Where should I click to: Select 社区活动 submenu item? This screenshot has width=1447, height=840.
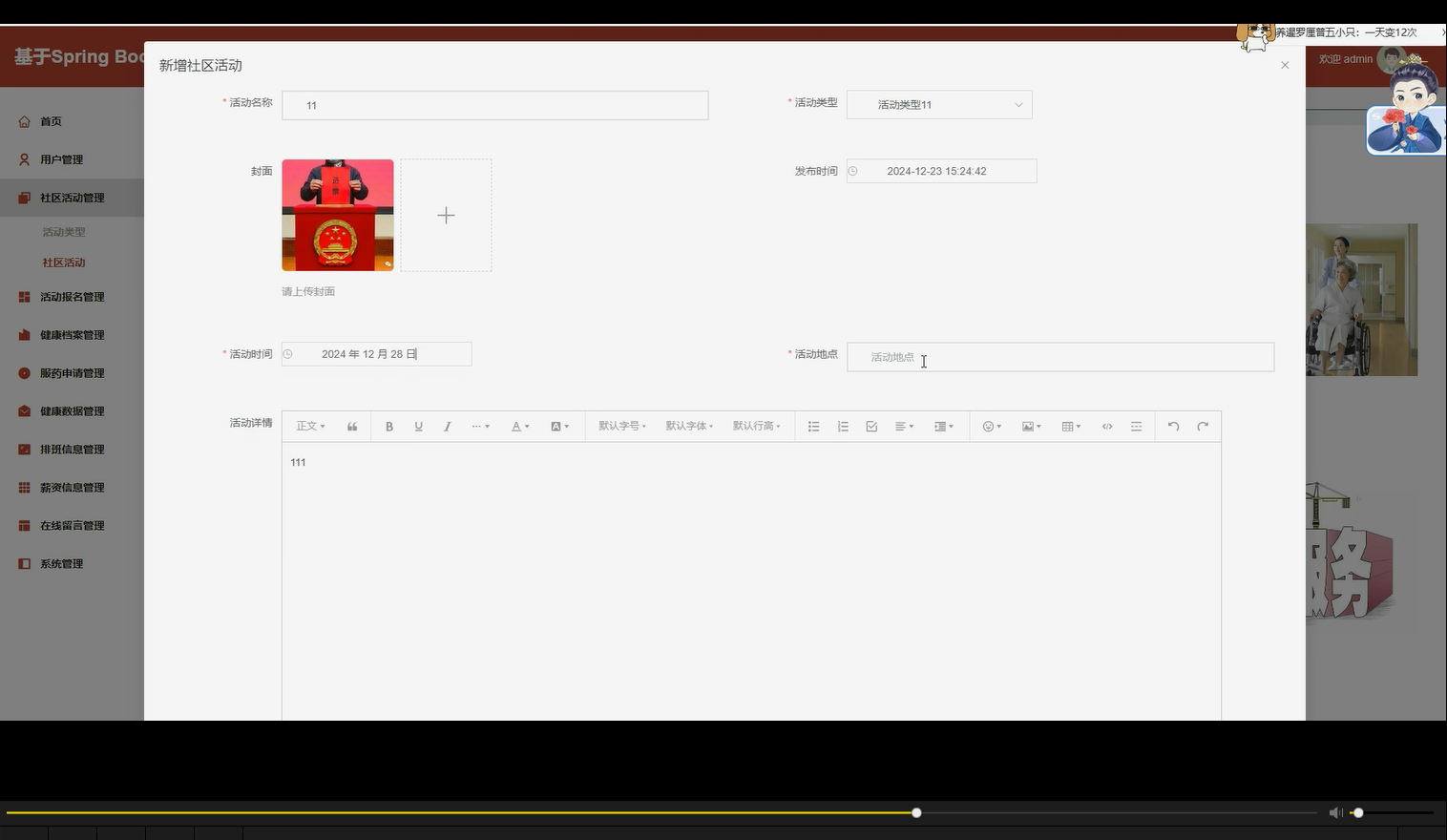click(x=64, y=262)
